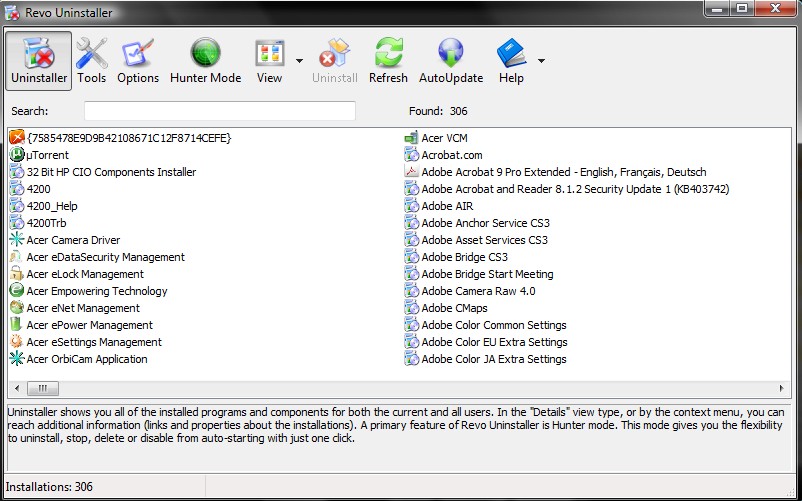Select Adobe Color Common Settings
Screen dimensions: 802x501
tap(485, 325)
